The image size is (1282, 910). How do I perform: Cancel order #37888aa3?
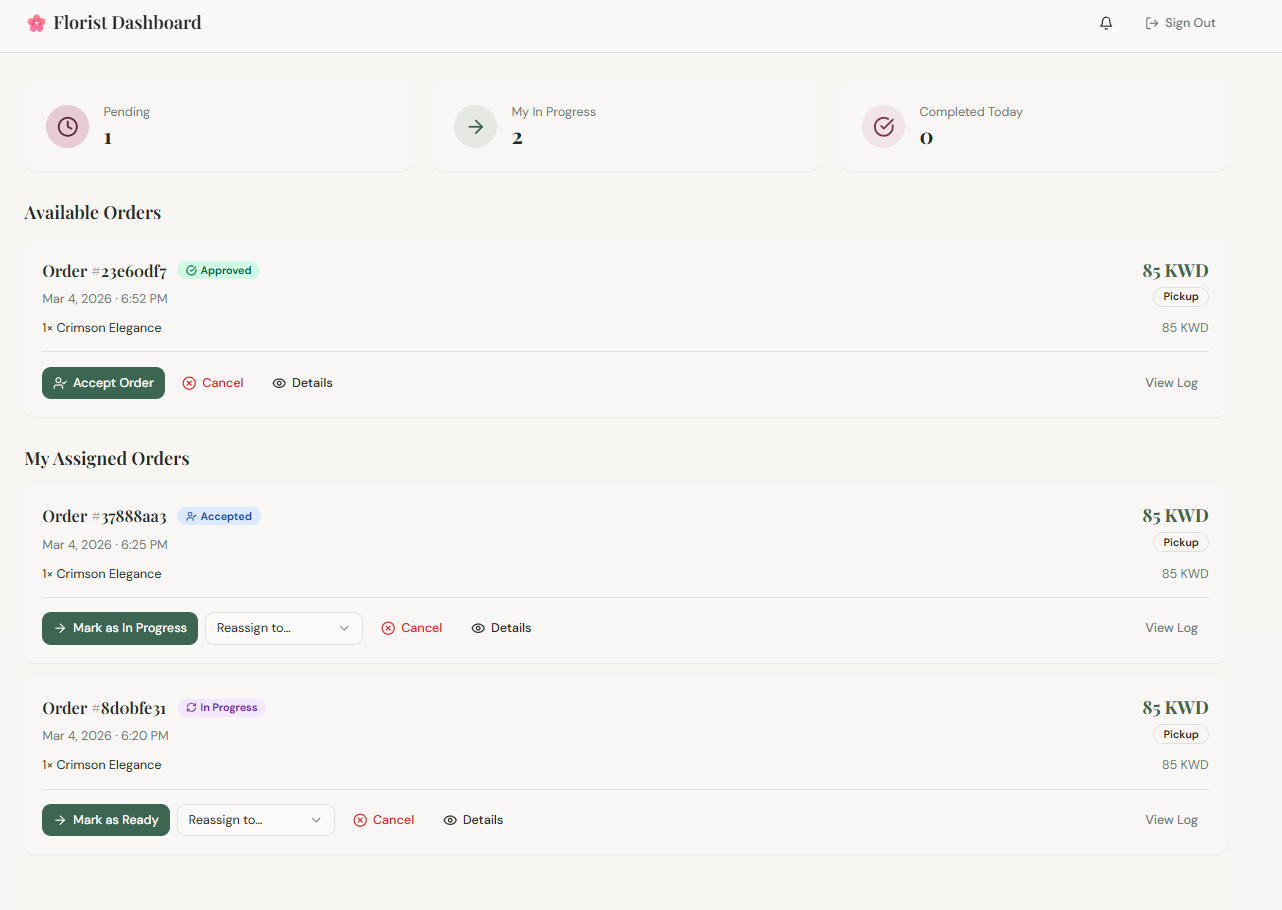(x=412, y=628)
